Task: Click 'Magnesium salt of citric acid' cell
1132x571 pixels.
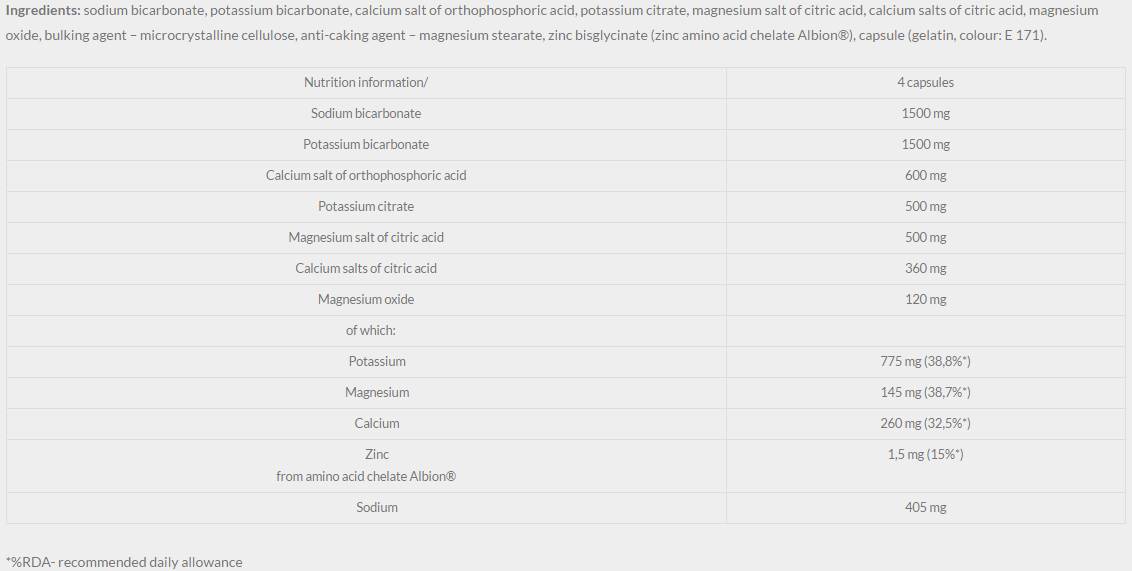Action: [x=366, y=237]
